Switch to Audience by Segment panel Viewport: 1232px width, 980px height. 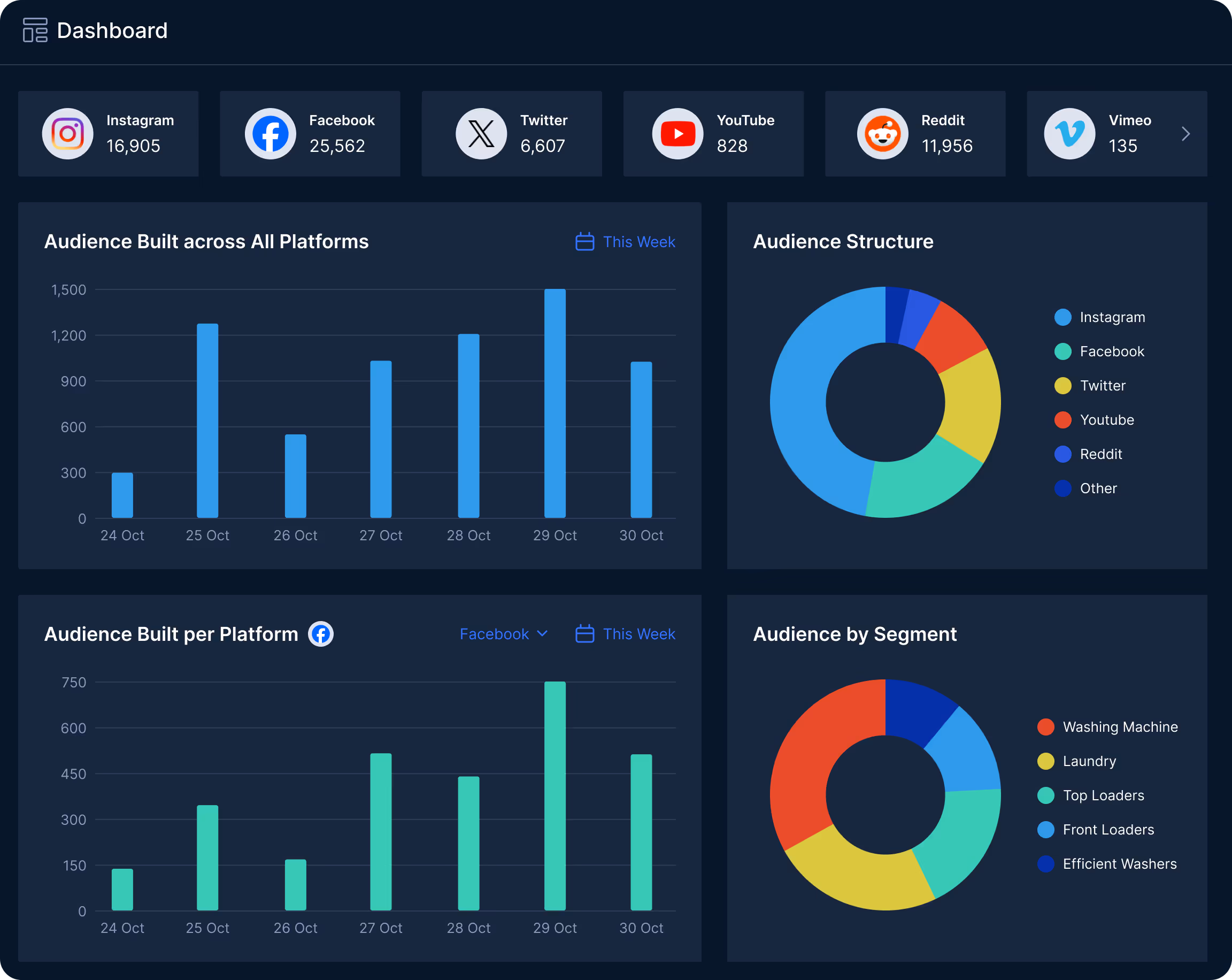point(854,634)
